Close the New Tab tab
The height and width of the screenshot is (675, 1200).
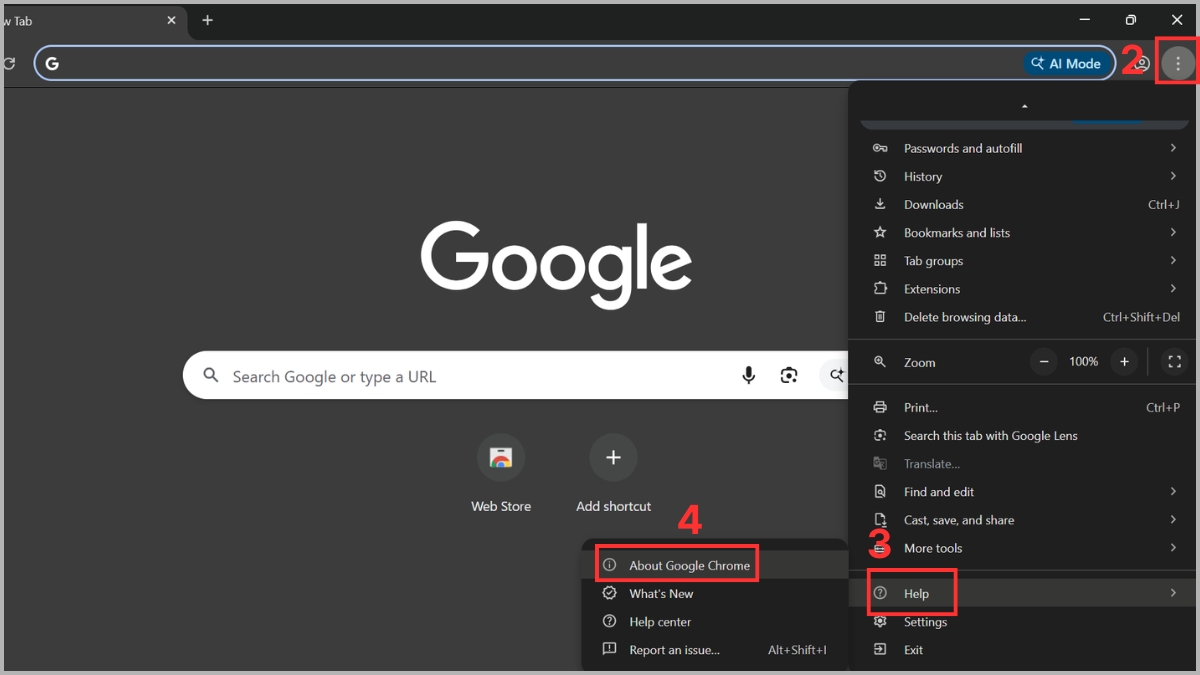[x=171, y=20]
